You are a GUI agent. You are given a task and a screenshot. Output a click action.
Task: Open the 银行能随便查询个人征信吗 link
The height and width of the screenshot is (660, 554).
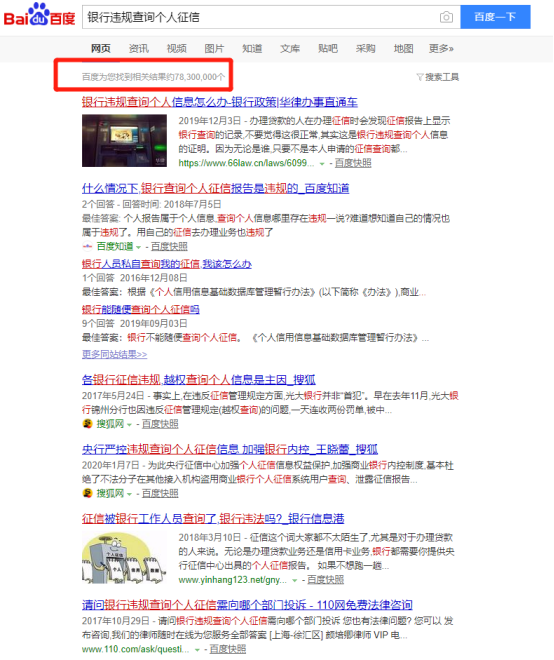coord(141,310)
